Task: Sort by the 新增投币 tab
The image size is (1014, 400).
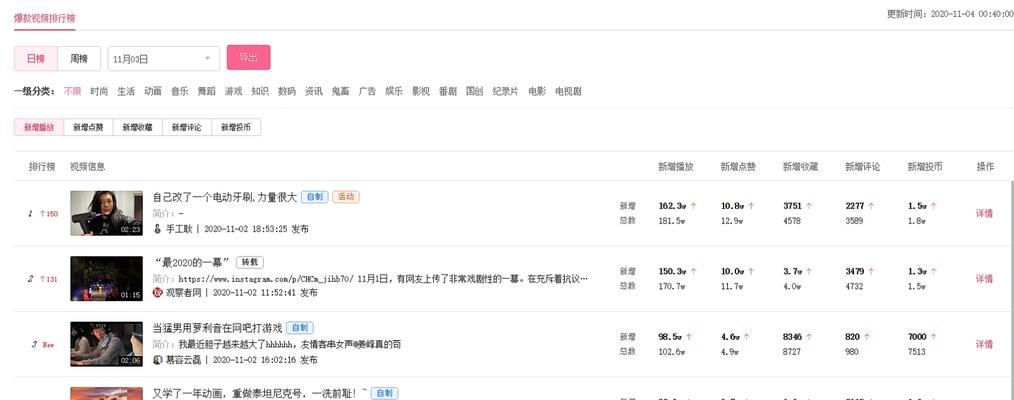Action: [236, 128]
